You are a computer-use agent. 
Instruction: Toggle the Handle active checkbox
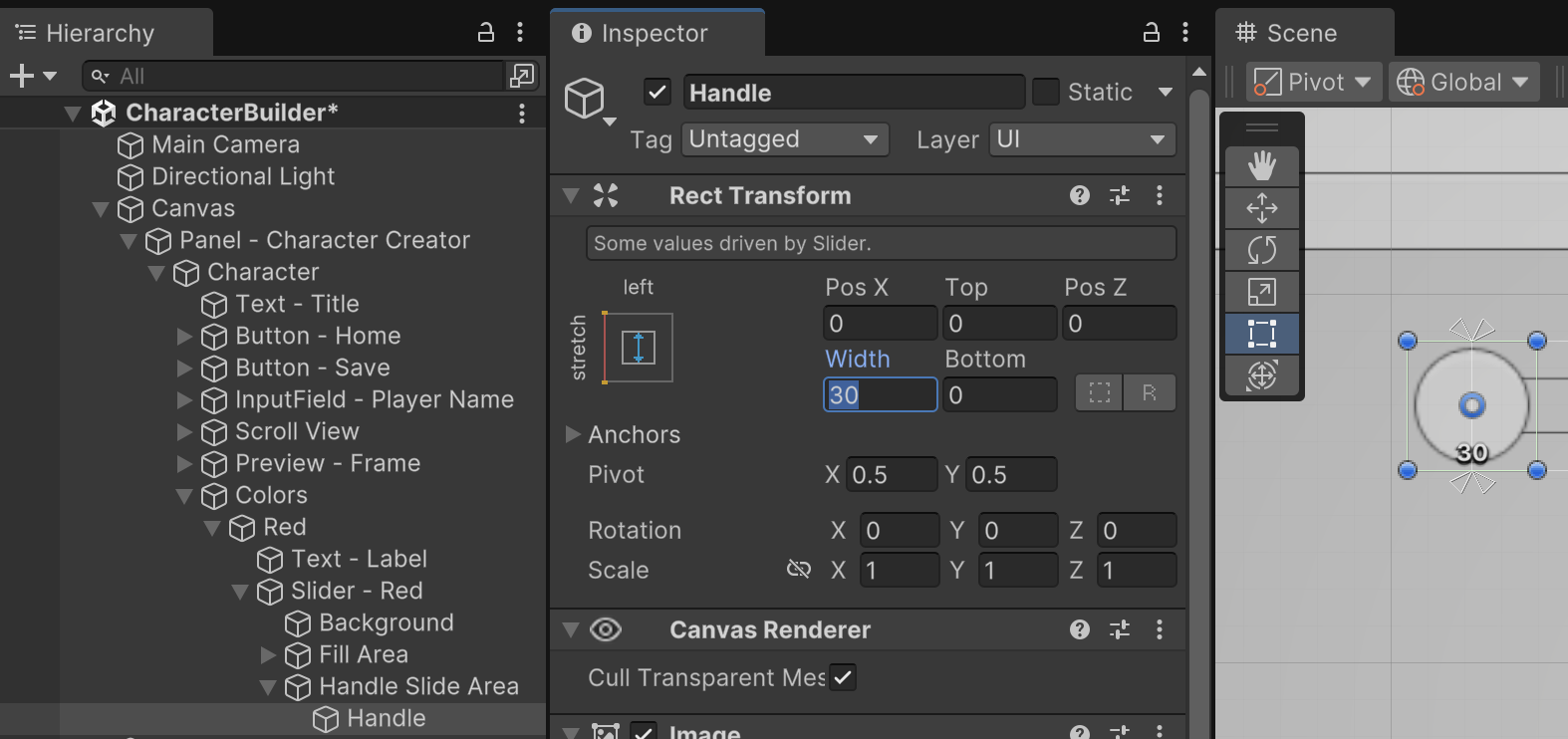click(657, 92)
